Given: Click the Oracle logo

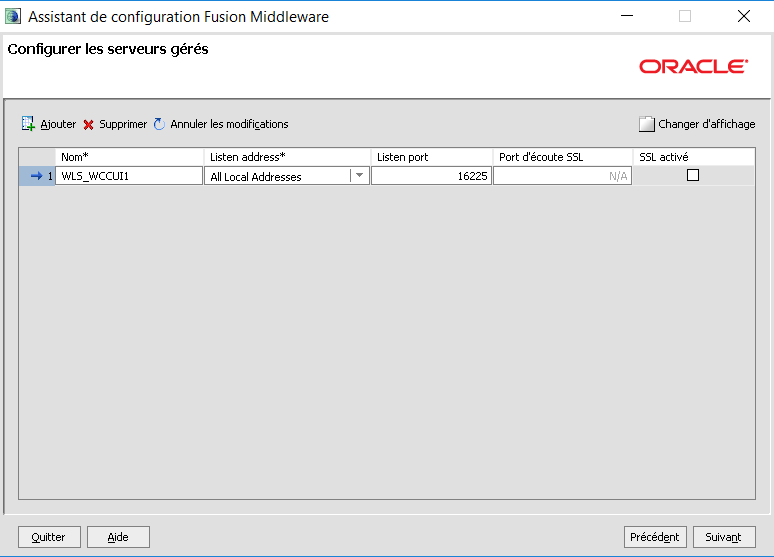Looking at the screenshot, I should (x=693, y=66).
